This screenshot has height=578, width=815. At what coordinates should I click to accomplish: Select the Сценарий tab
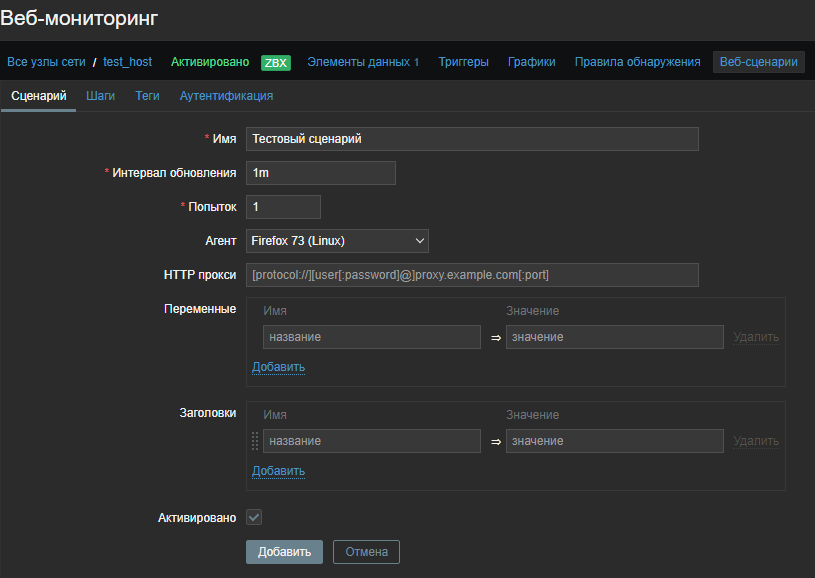click(x=38, y=96)
